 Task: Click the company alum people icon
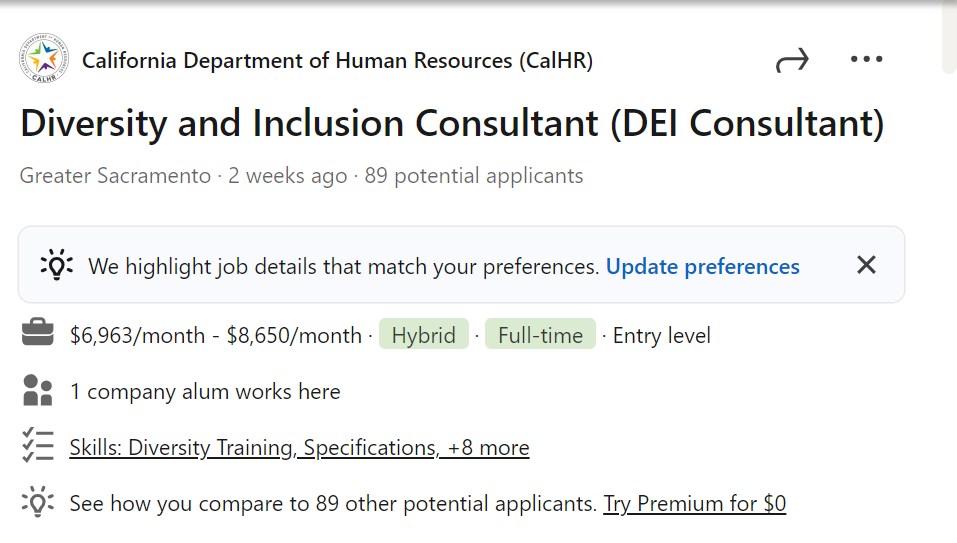[38, 391]
